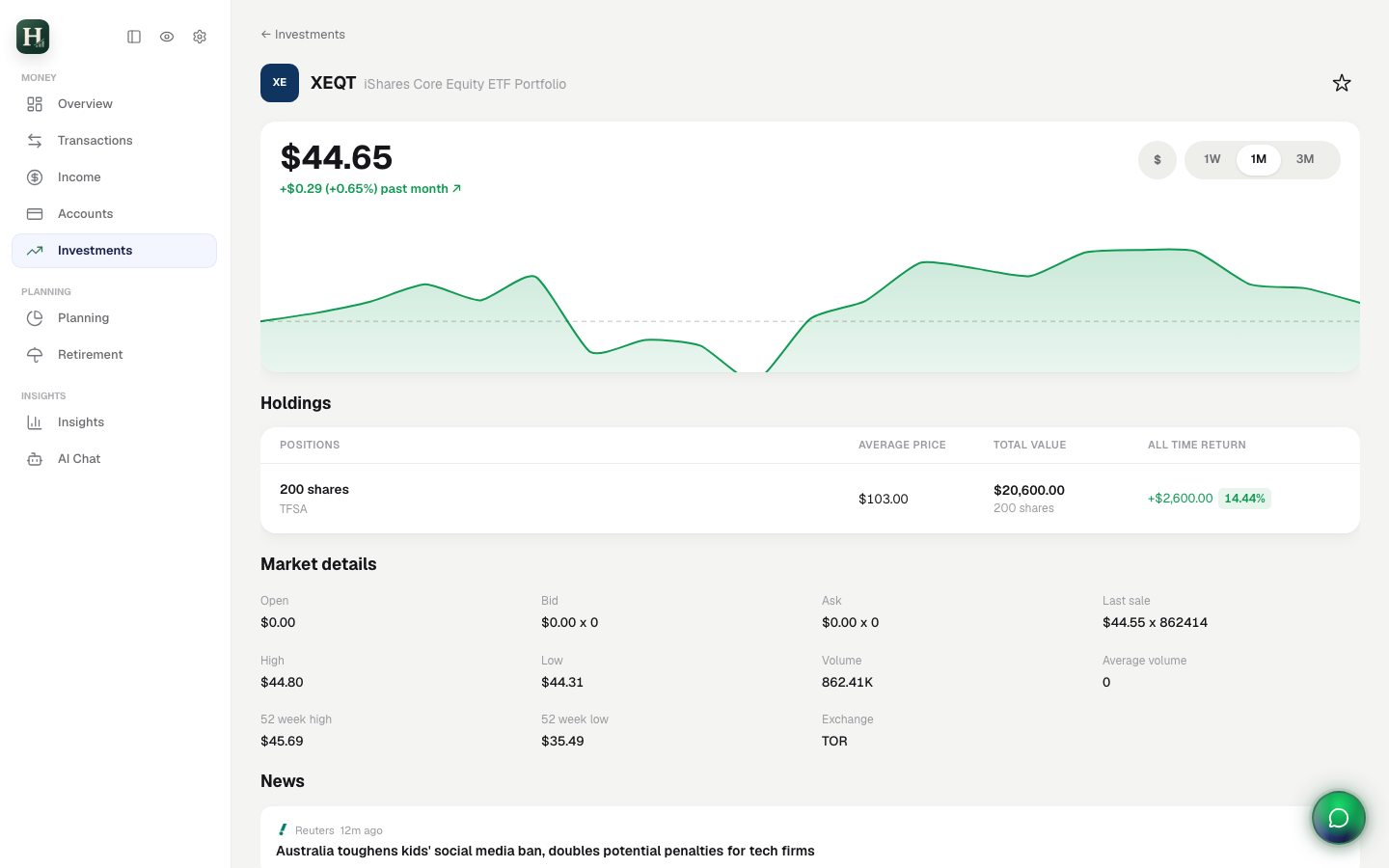Viewport: 1389px width, 868px height.
Task: Click the TOTAL VALUE column header
Action: (x=1029, y=445)
